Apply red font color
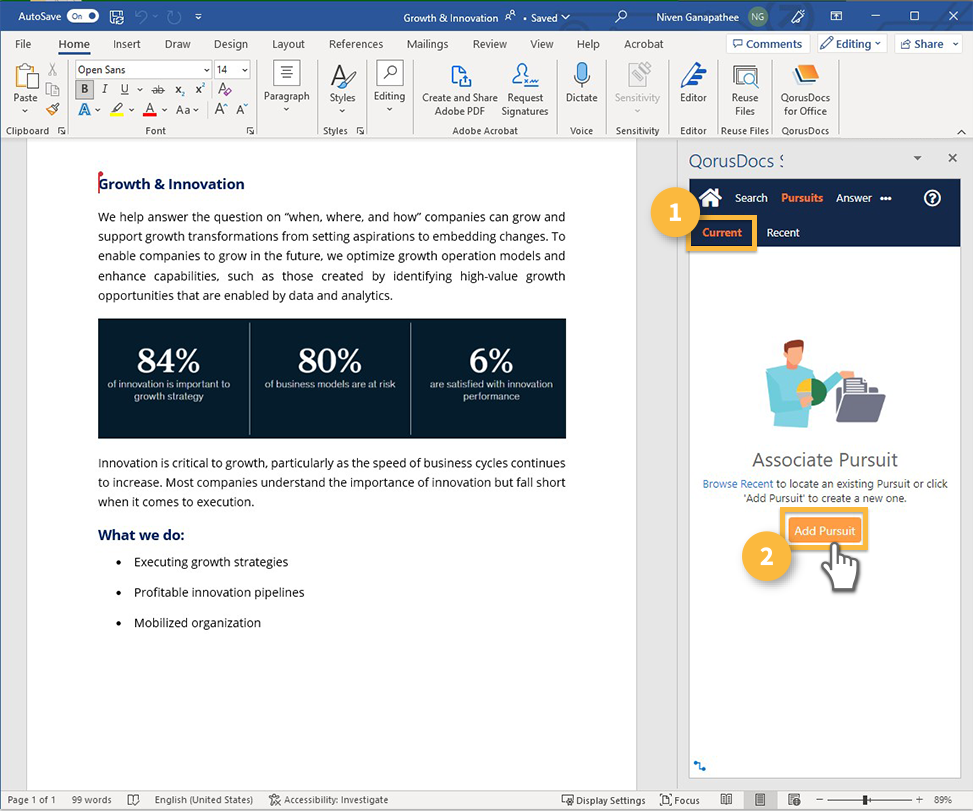 pos(150,110)
